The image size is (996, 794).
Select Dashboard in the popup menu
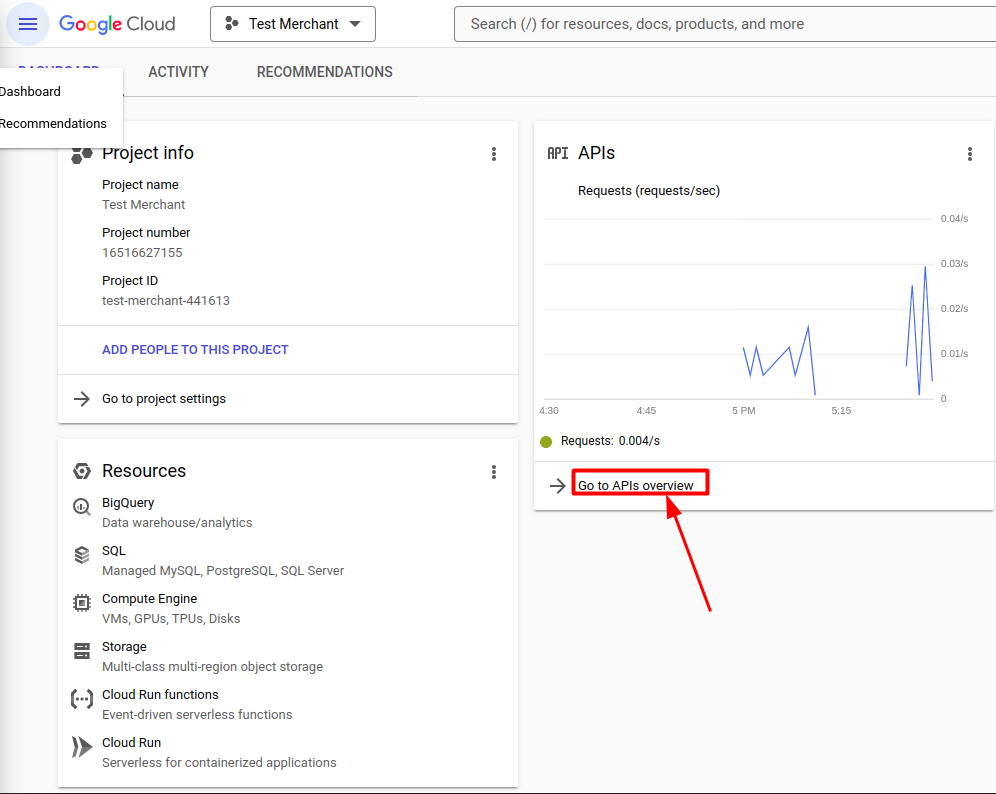coord(30,91)
